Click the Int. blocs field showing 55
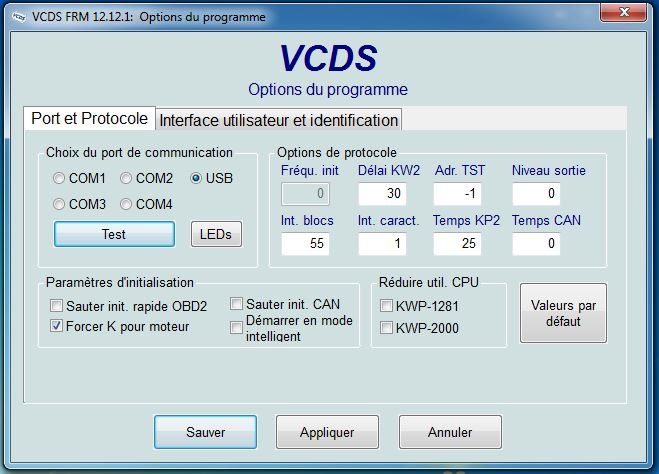The image size is (659, 474). click(305, 244)
